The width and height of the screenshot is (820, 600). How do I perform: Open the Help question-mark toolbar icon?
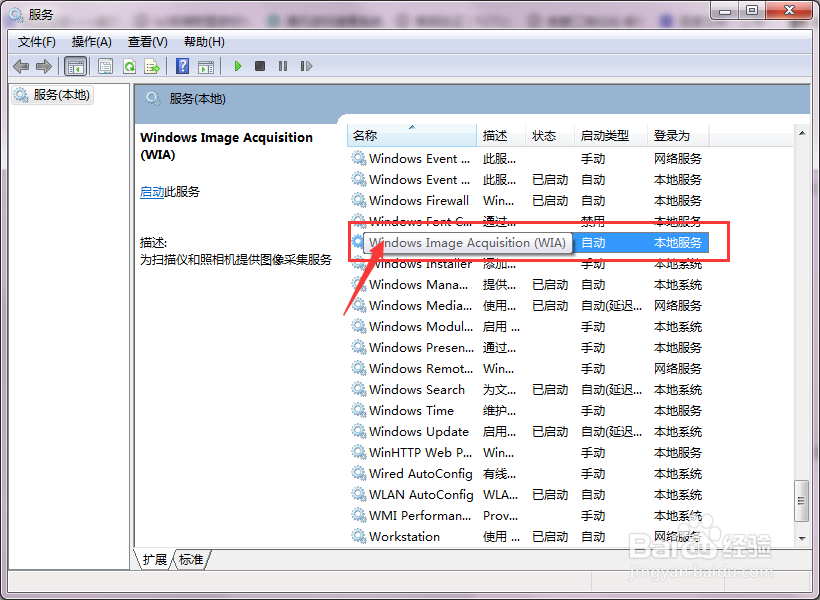(x=183, y=66)
